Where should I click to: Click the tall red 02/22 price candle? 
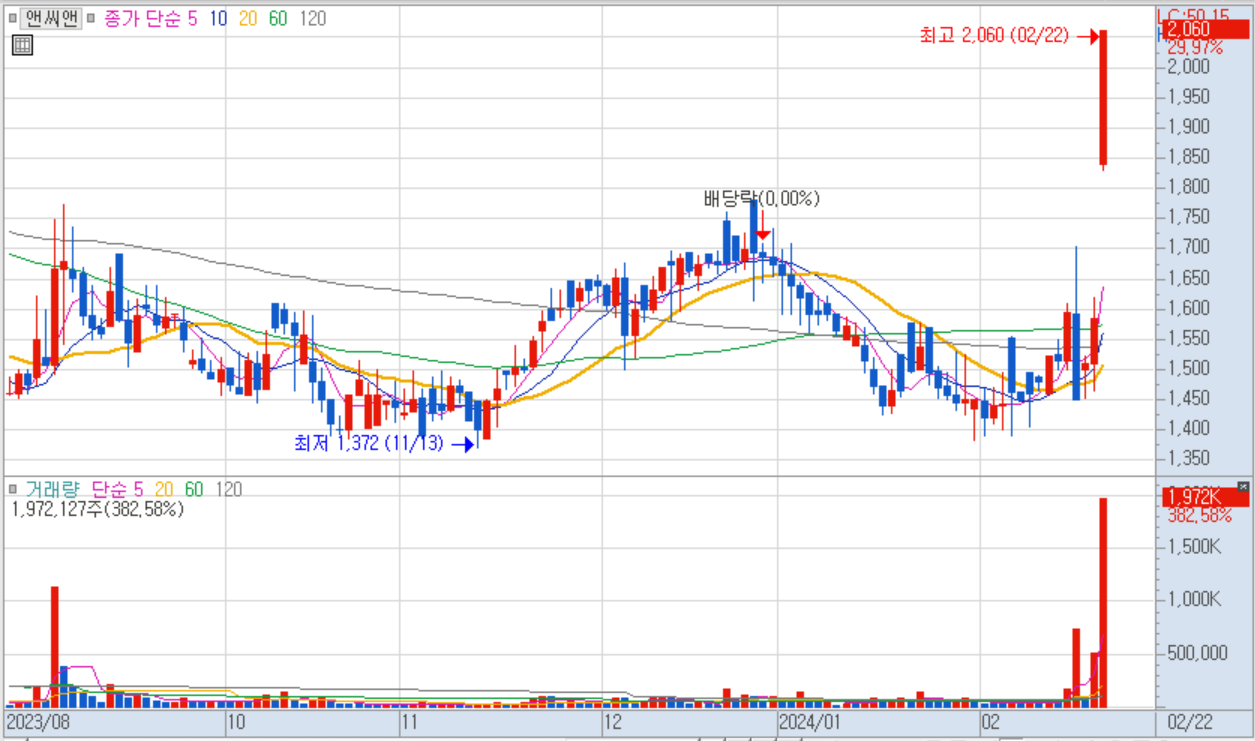coord(1104,98)
